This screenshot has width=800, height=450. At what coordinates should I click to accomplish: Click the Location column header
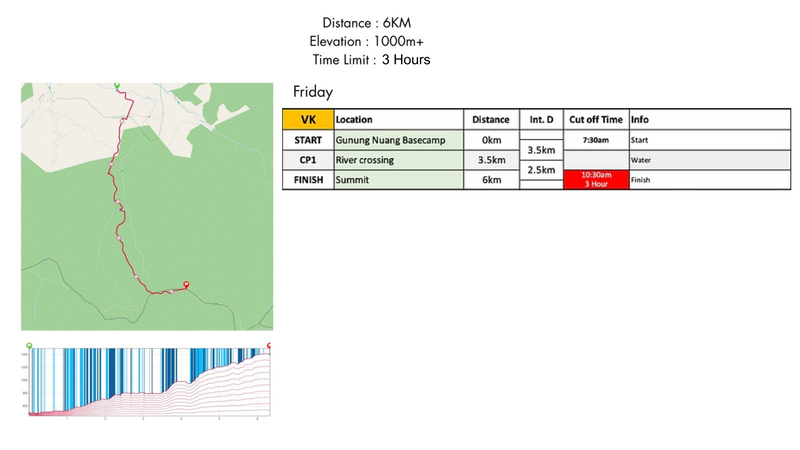[398, 119]
